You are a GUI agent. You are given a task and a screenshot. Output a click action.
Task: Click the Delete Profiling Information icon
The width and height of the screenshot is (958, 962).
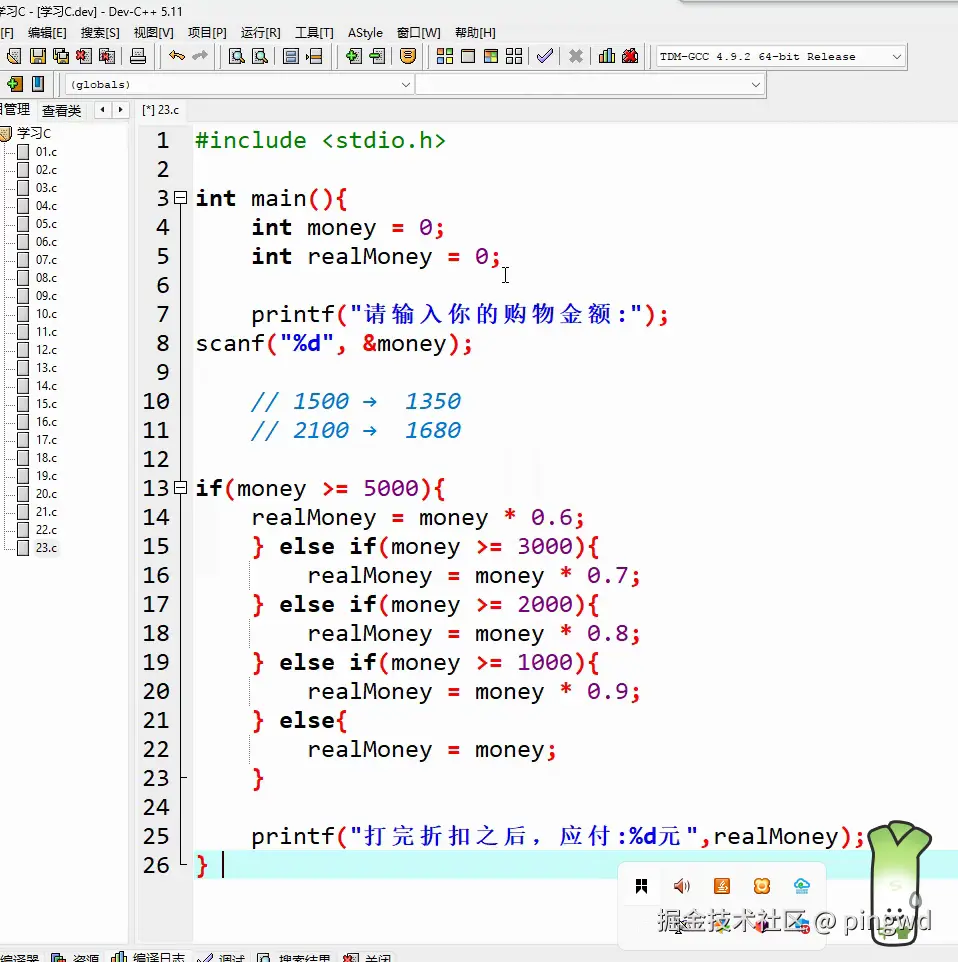630,56
